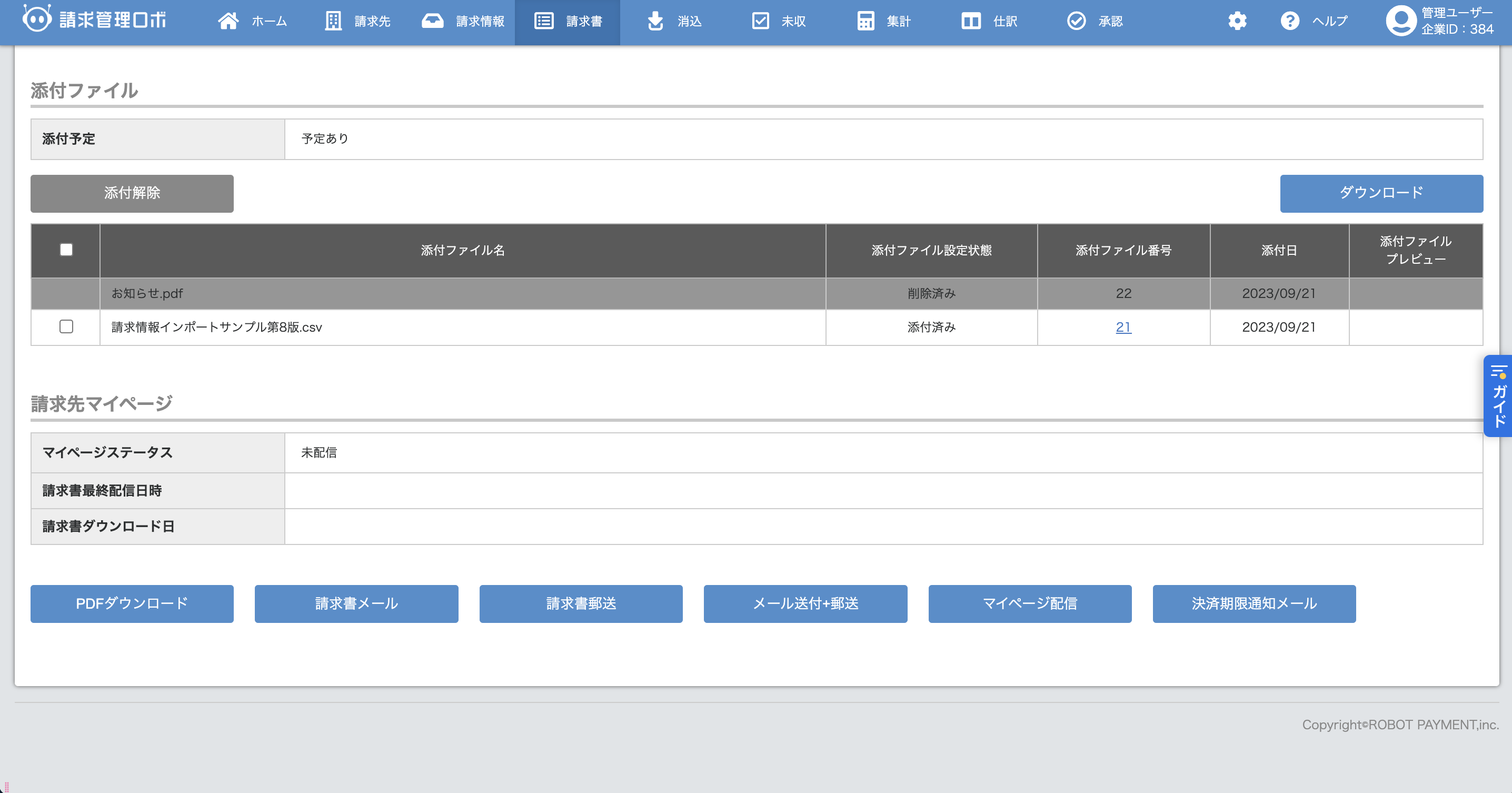The height and width of the screenshot is (793, 1512).
Task: Click the home house icon
Action: pos(228,21)
